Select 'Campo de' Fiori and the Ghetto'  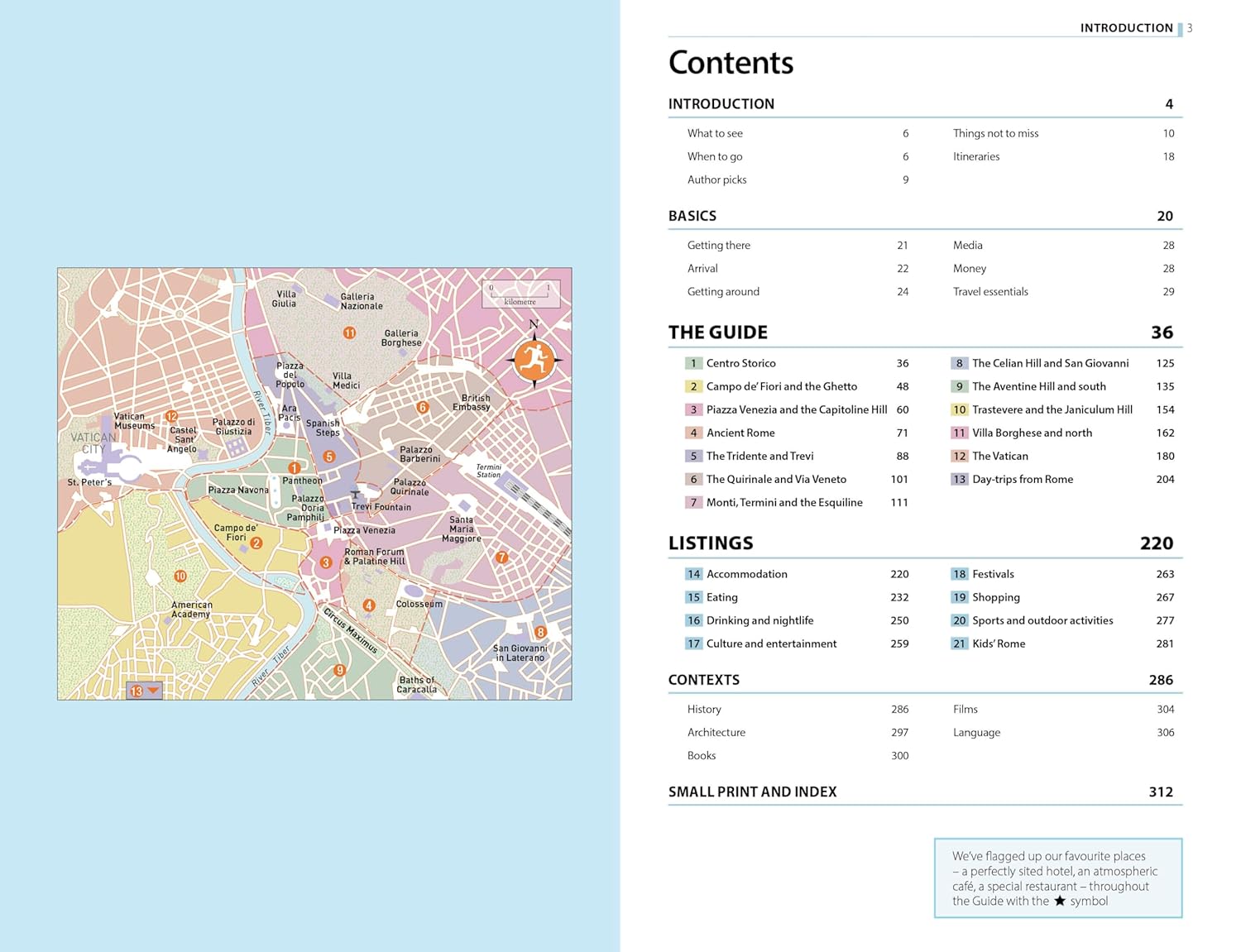pyautogui.click(x=782, y=386)
